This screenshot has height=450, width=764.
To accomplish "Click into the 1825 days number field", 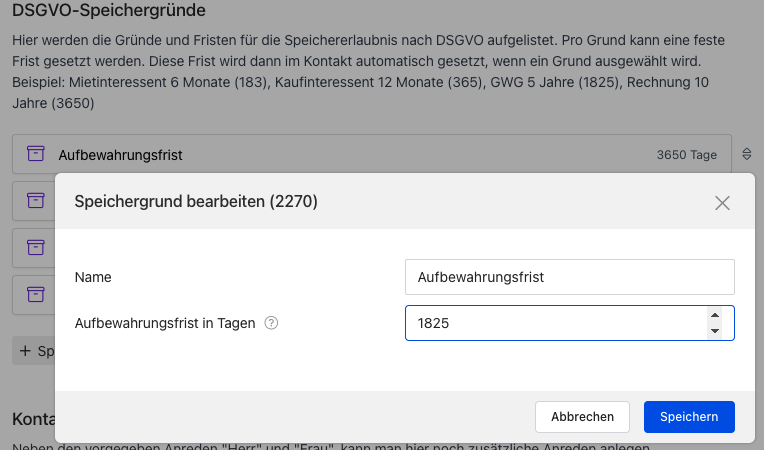I will [x=550, y=323].
